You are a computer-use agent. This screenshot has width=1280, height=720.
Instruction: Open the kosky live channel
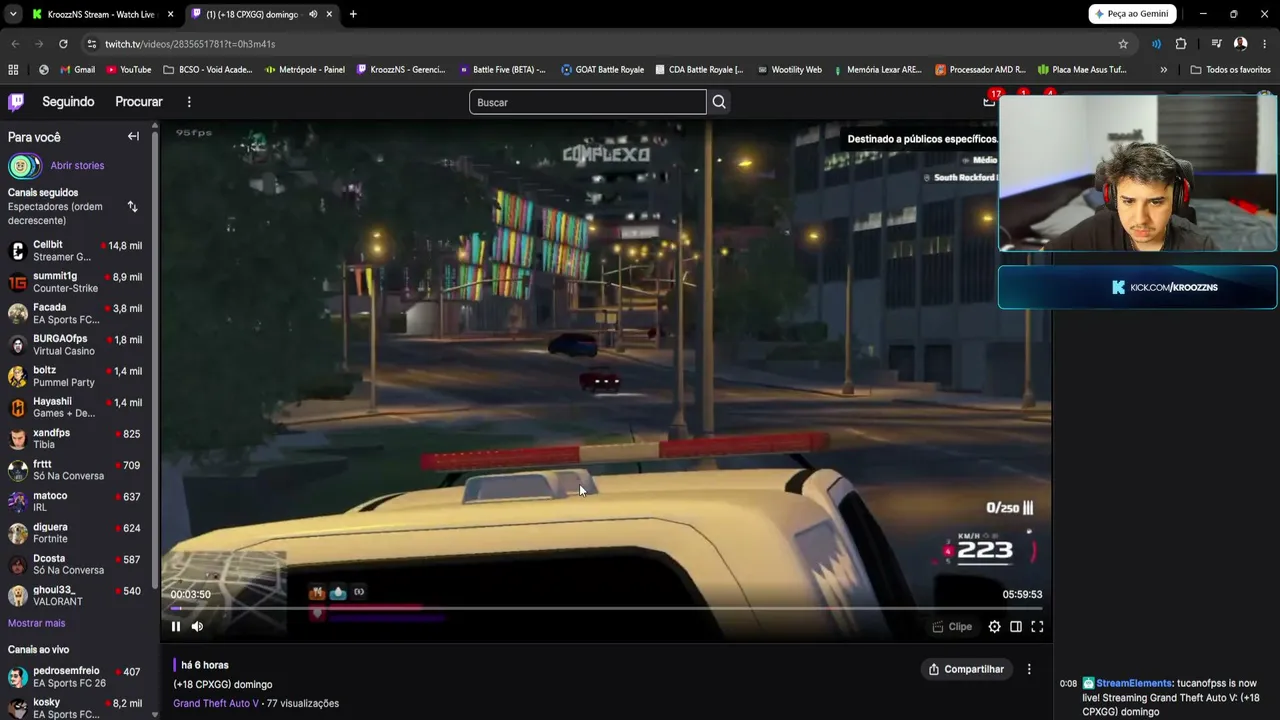[x=77, y=708]
